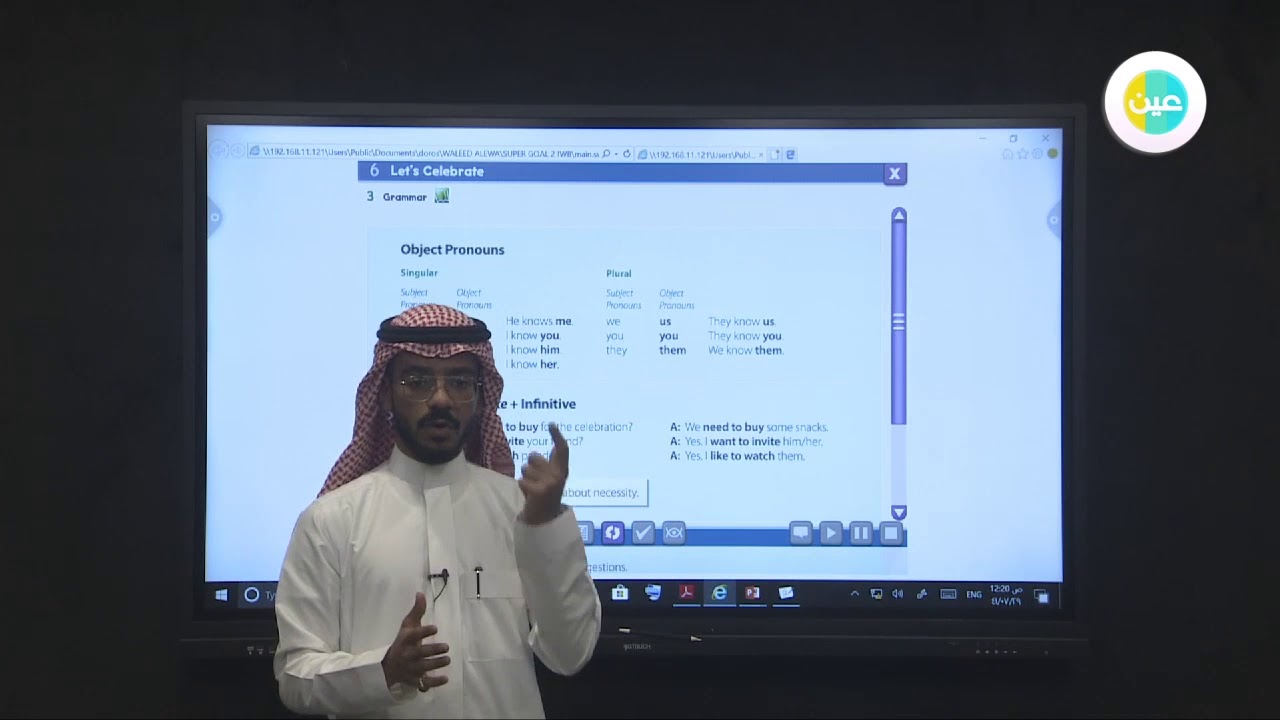The width and height of the screenshot is (1280, 720).
Task: Open PowerPoint from the taskbar
Action: click(x=752, y=593)
